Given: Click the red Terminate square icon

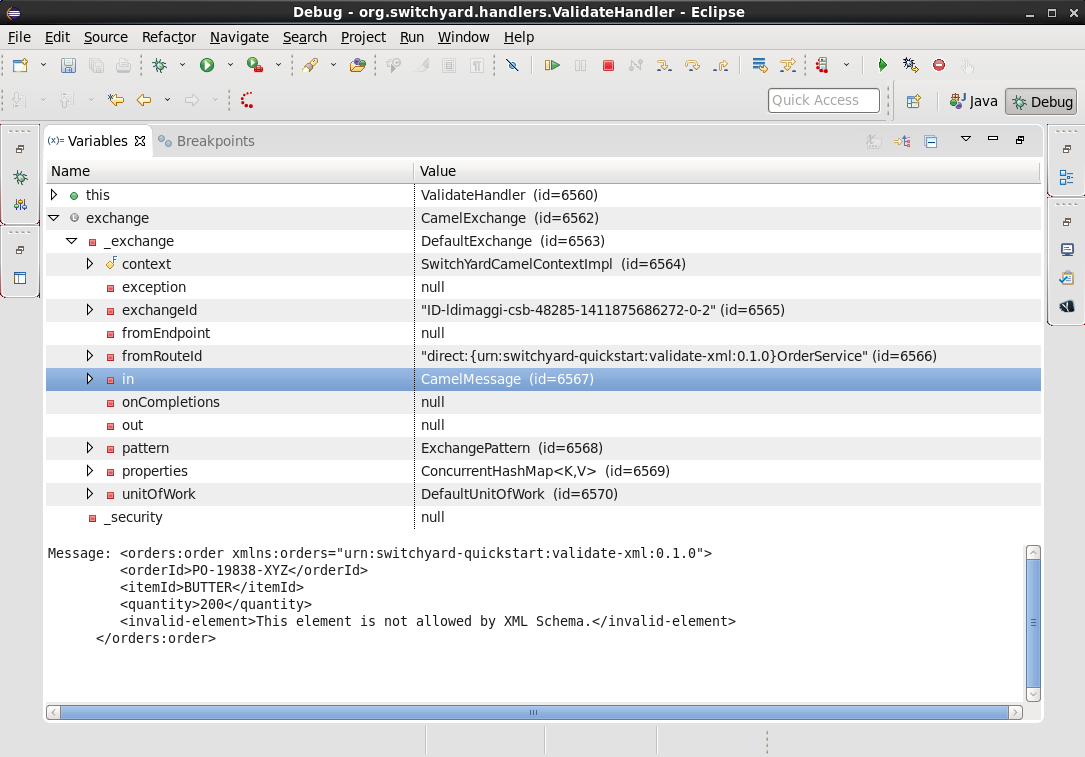Looking at the screenshot, I should tap(608, 65).
